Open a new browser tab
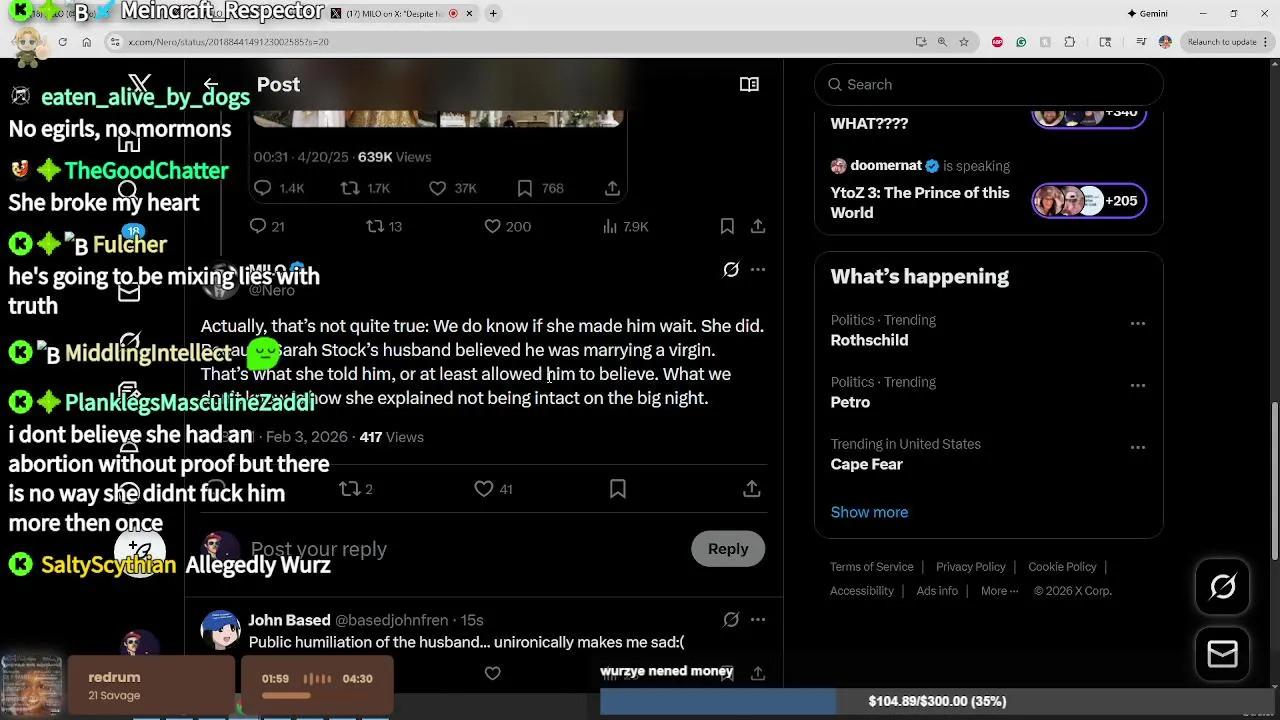 (494, 14)
